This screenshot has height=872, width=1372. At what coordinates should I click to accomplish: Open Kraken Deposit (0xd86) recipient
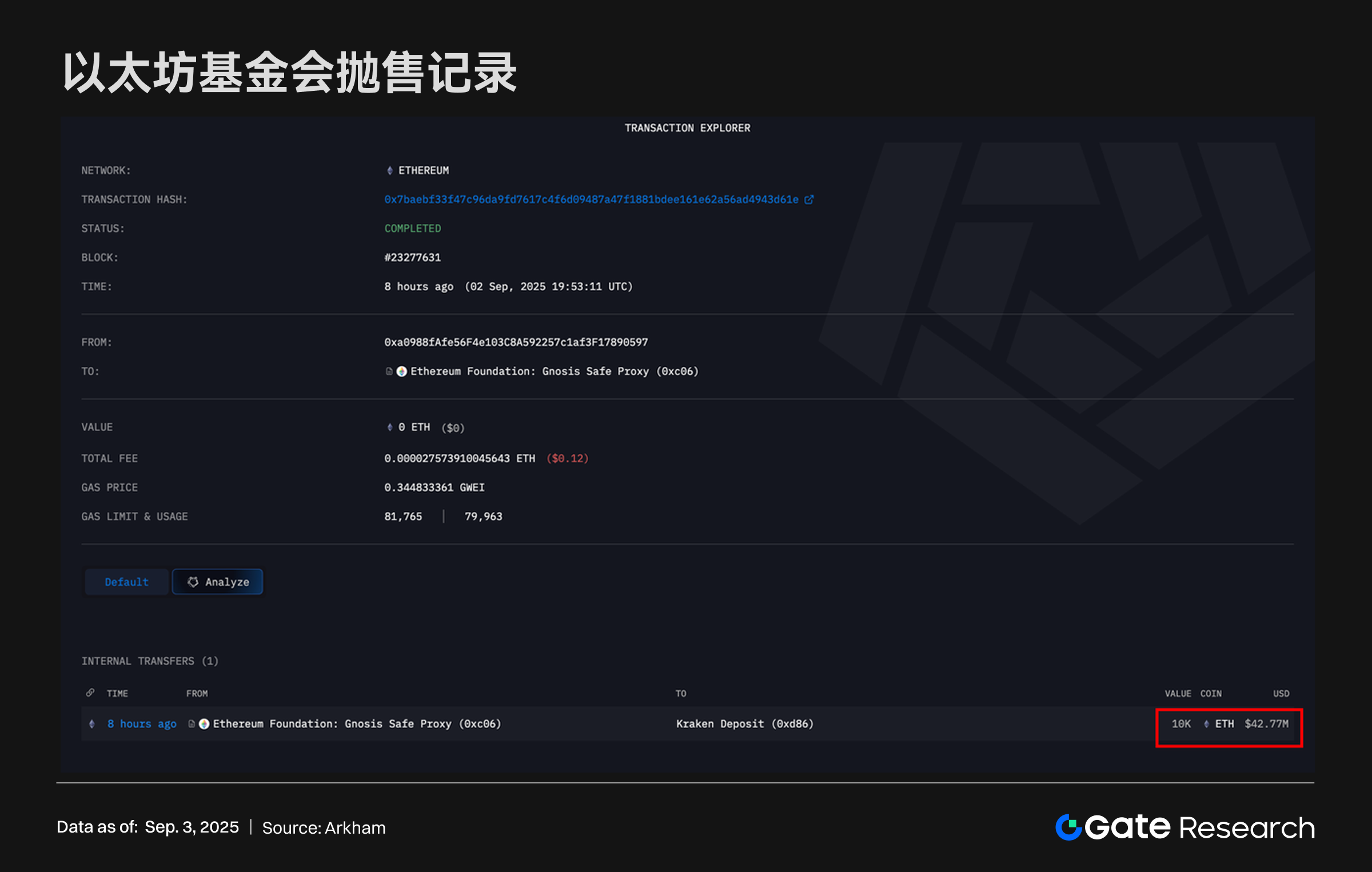pos(744,724)
